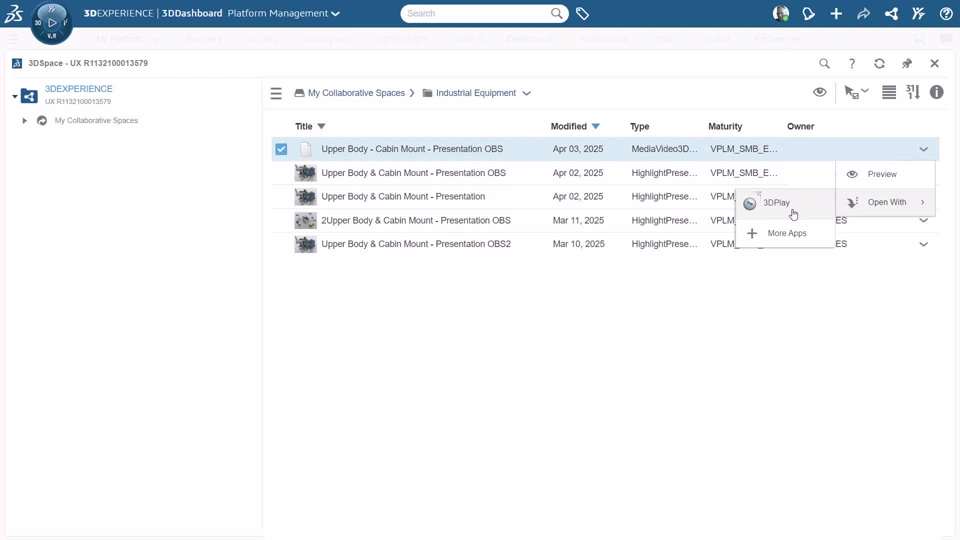Click the 3DSpace widget title icon
960x540 pixels.
tap(17, 63)
